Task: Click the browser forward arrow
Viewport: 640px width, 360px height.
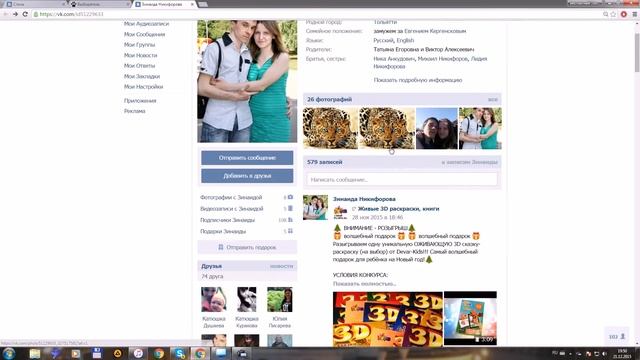Action: [15, 14]
